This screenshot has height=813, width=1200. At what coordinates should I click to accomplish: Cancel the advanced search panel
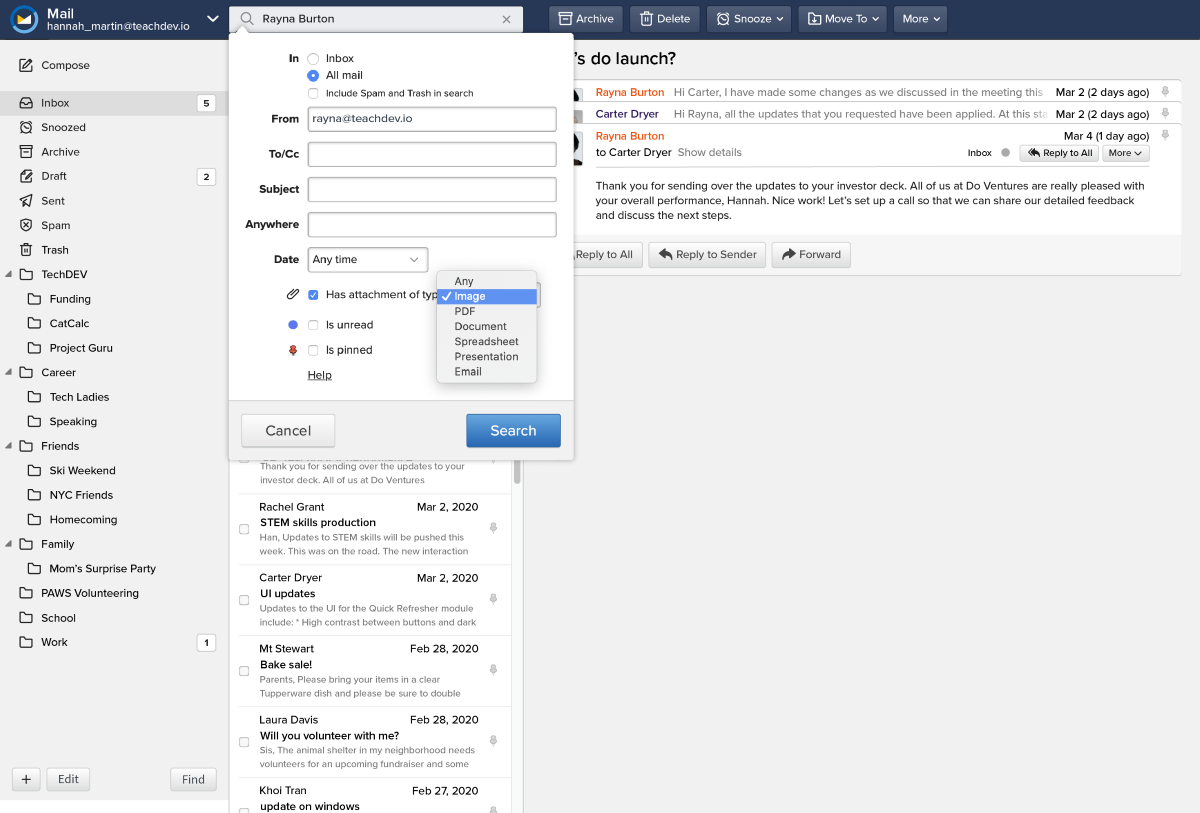tap(288, 431)
